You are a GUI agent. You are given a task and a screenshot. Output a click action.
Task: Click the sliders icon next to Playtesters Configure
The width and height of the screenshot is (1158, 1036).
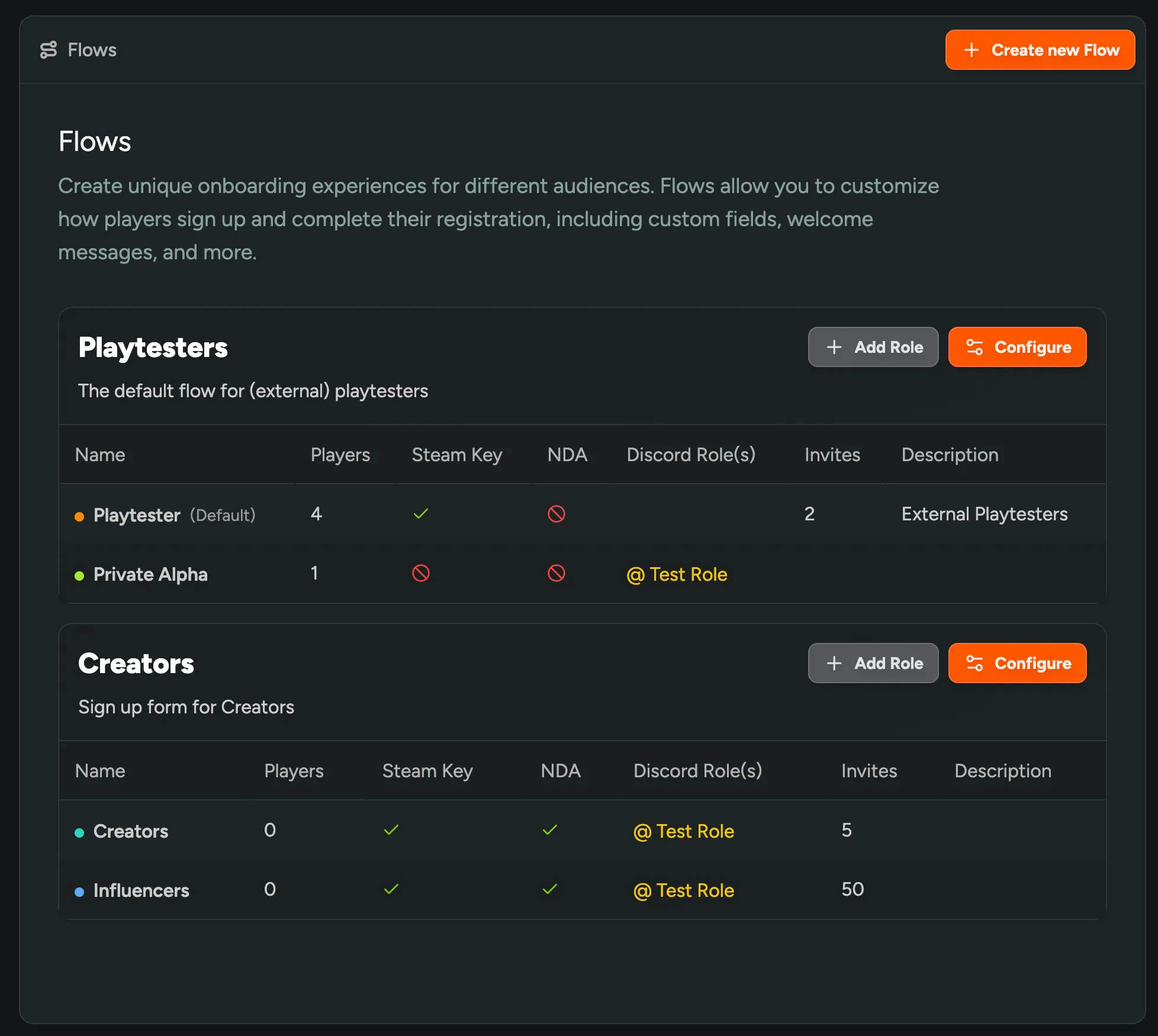click(974, 347)
